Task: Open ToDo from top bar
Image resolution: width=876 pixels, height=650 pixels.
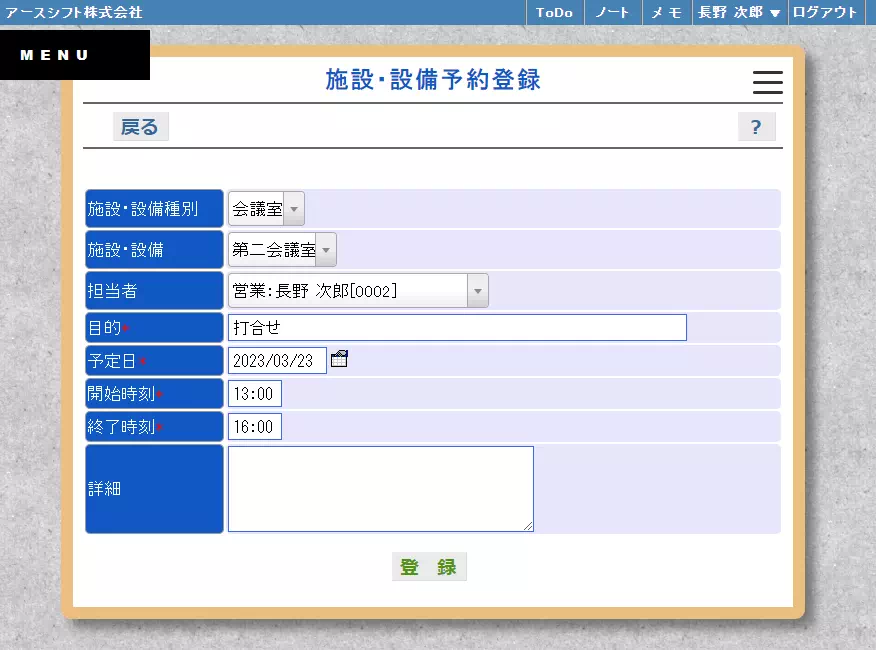Action: coord(554,12)
